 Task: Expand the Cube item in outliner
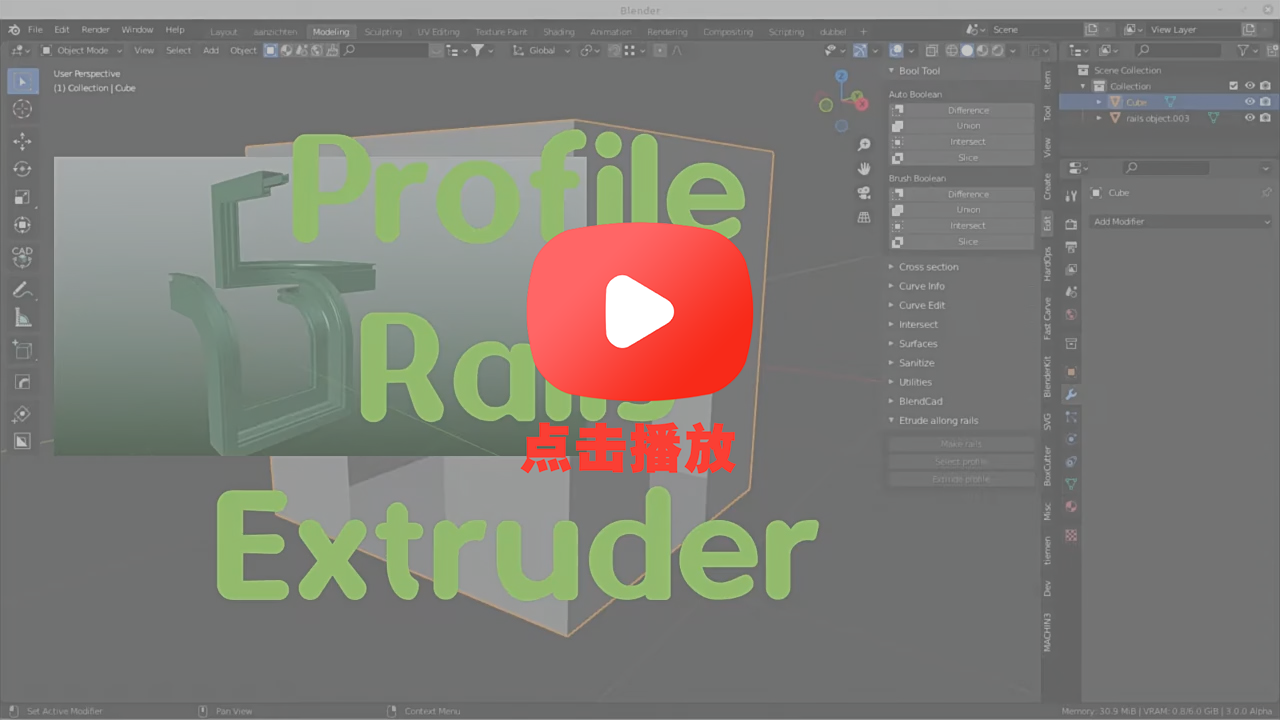(x=1099, y=102)
